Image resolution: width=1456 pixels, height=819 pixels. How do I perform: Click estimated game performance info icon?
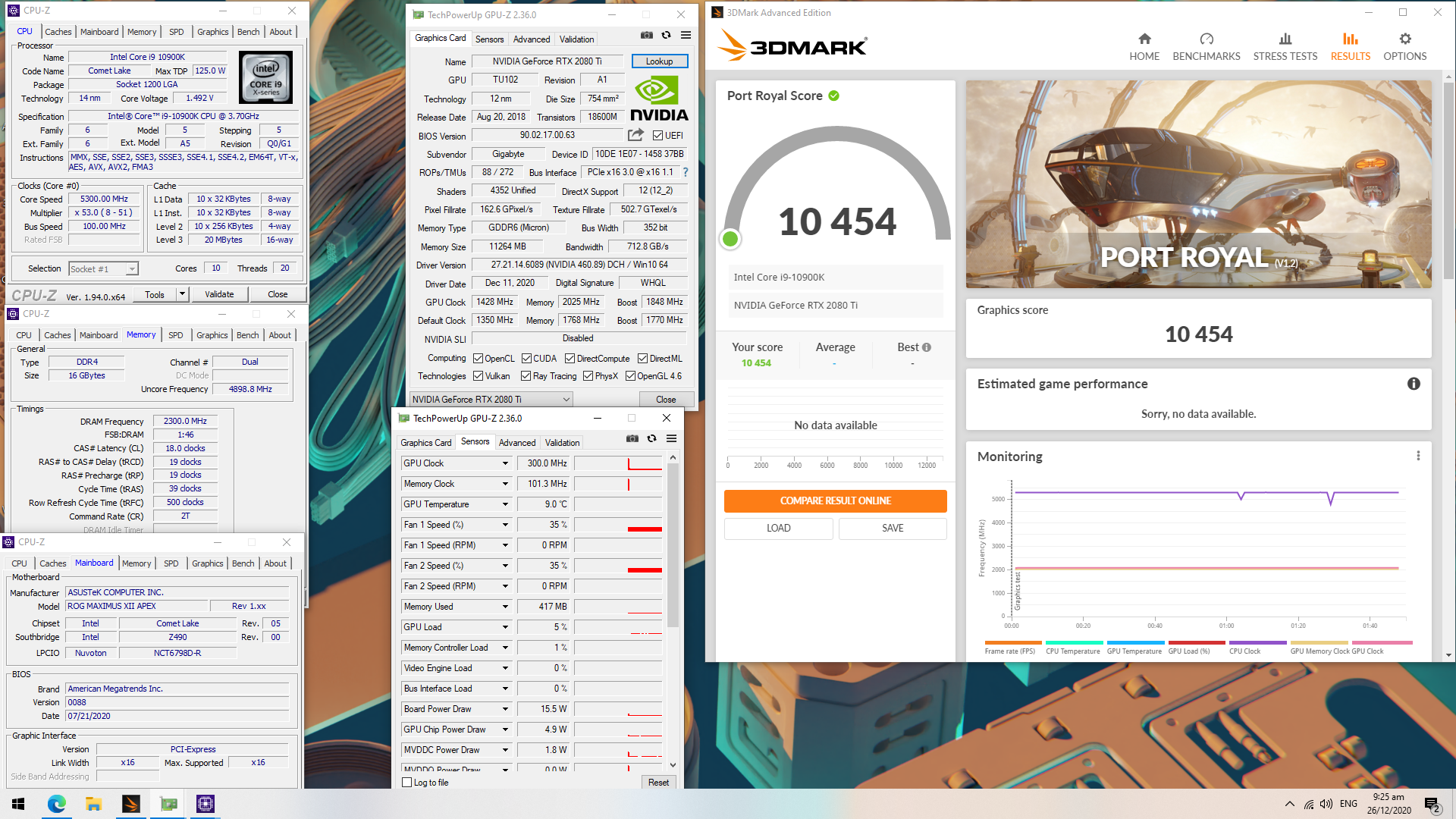click(1414, 384)
